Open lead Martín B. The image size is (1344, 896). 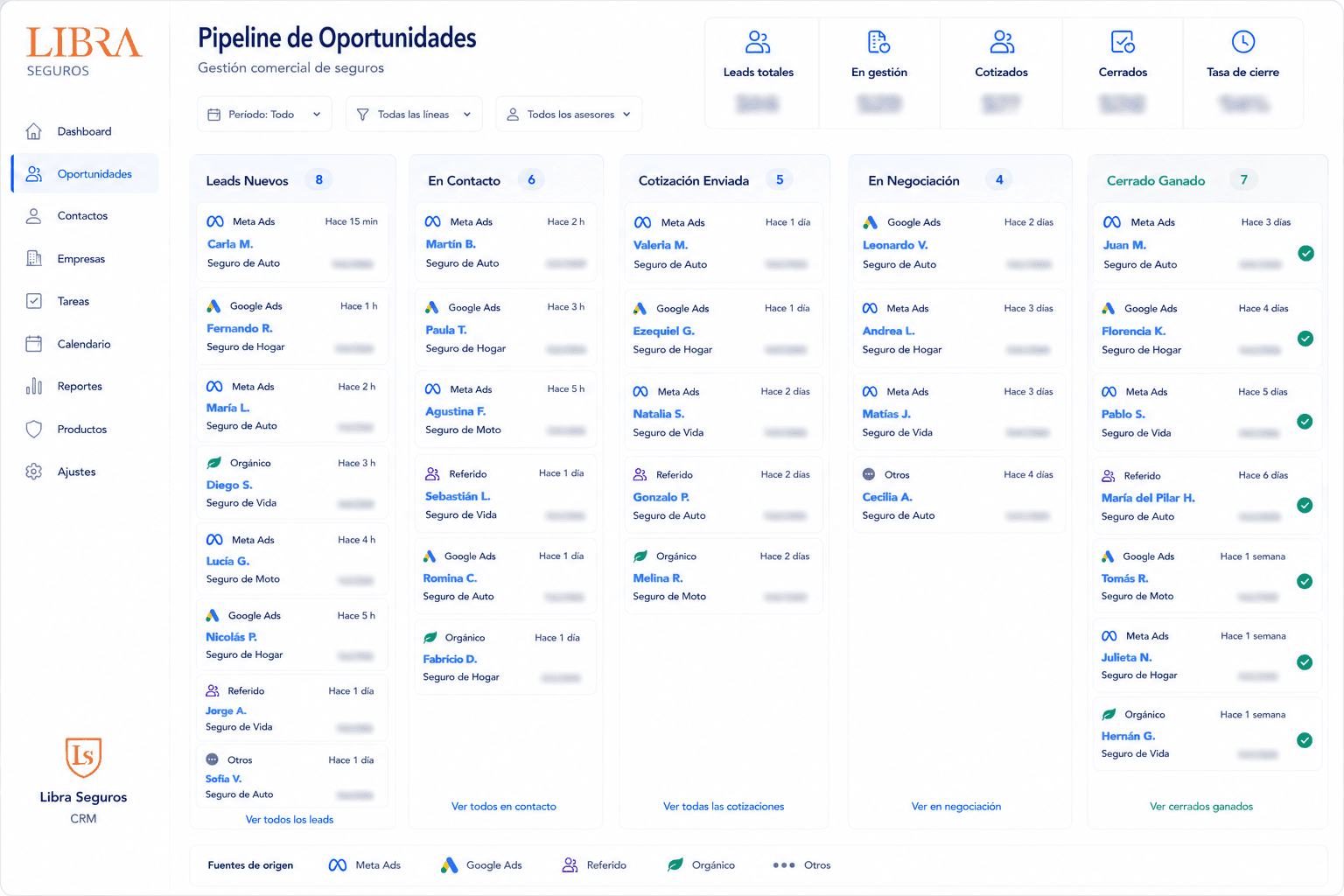click(506, 242)
